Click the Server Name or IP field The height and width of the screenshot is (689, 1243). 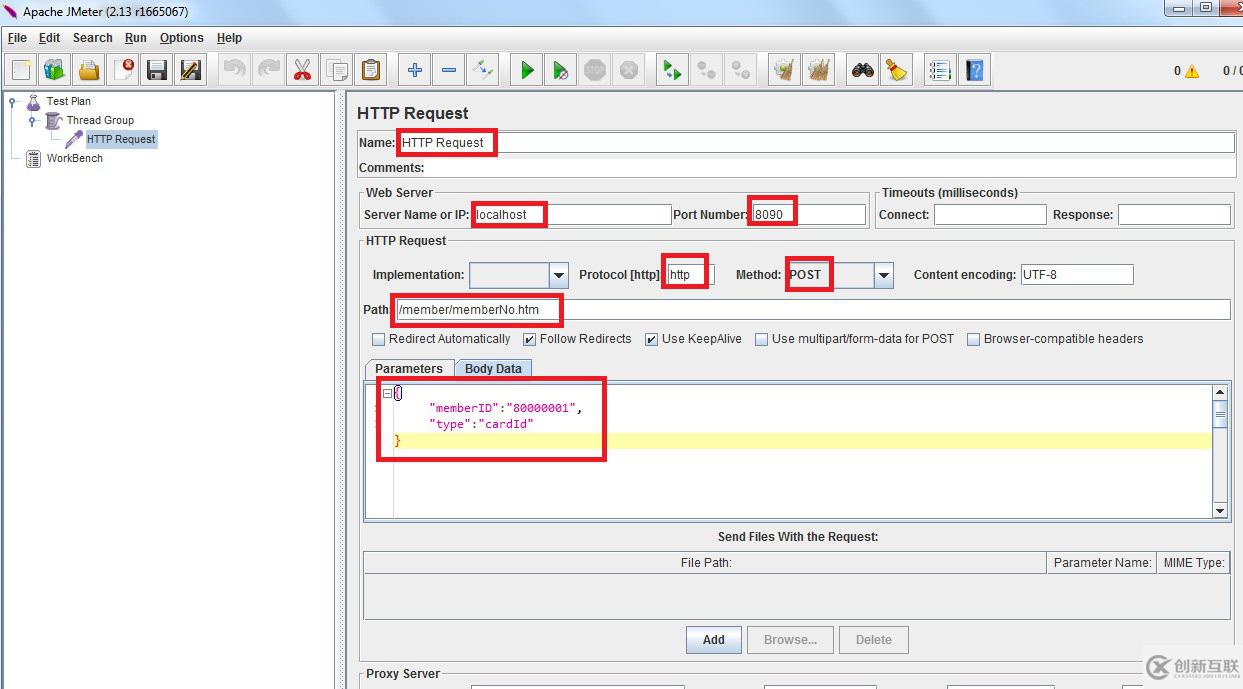tap(572, 215)
